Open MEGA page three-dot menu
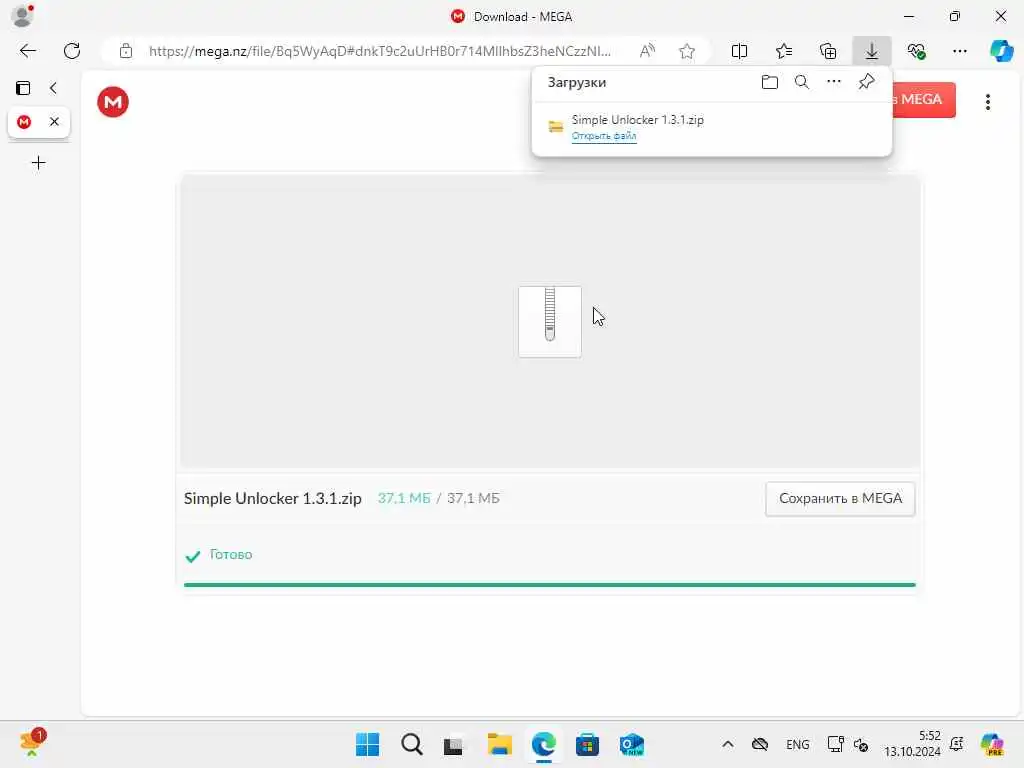 coord(987,102)
